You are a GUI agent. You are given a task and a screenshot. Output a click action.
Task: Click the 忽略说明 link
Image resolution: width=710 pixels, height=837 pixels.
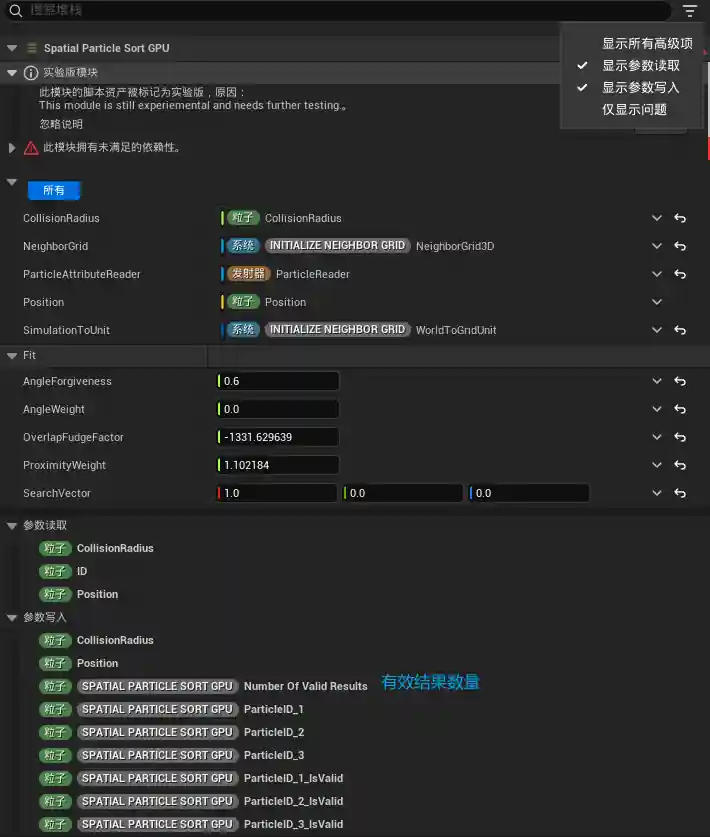(x=61, y=124)
